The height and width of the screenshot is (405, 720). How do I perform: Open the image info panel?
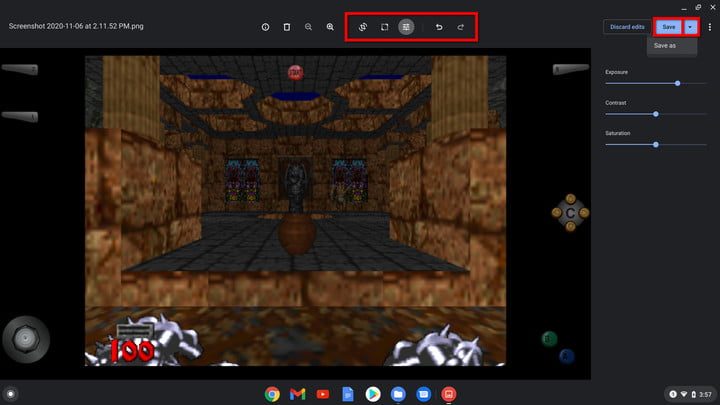coord(265,27)
